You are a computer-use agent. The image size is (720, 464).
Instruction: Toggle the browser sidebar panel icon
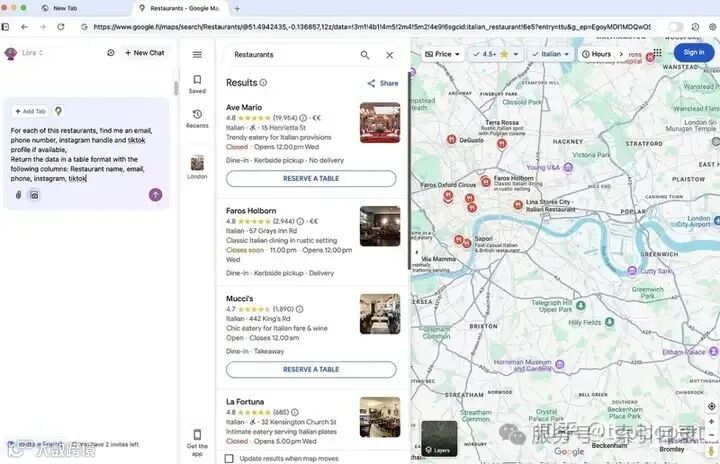click(x=5, y=27)
